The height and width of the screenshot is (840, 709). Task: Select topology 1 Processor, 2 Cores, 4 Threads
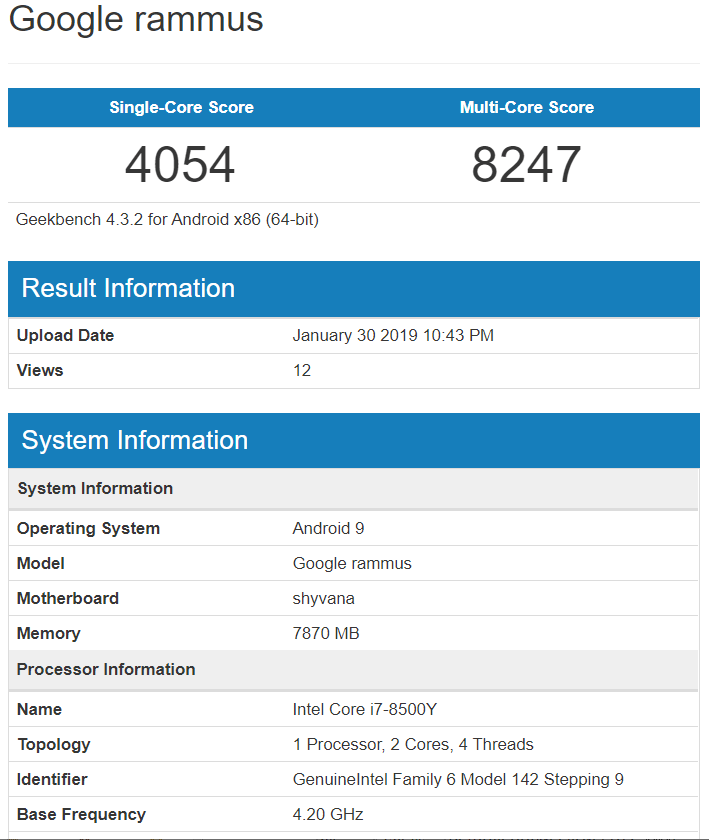click(x=413, y=745)
